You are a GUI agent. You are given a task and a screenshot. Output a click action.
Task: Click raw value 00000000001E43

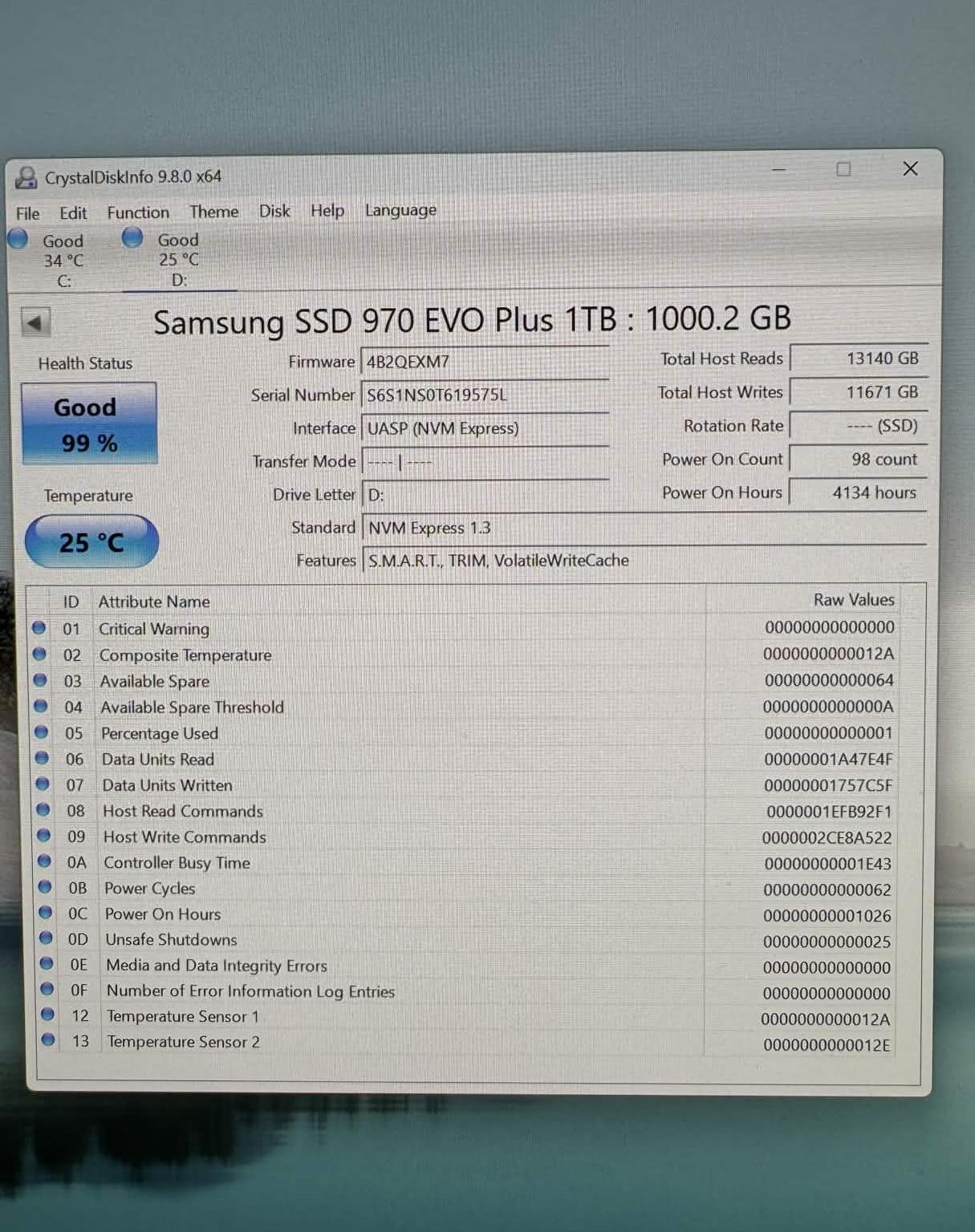(x=827, y=864)
